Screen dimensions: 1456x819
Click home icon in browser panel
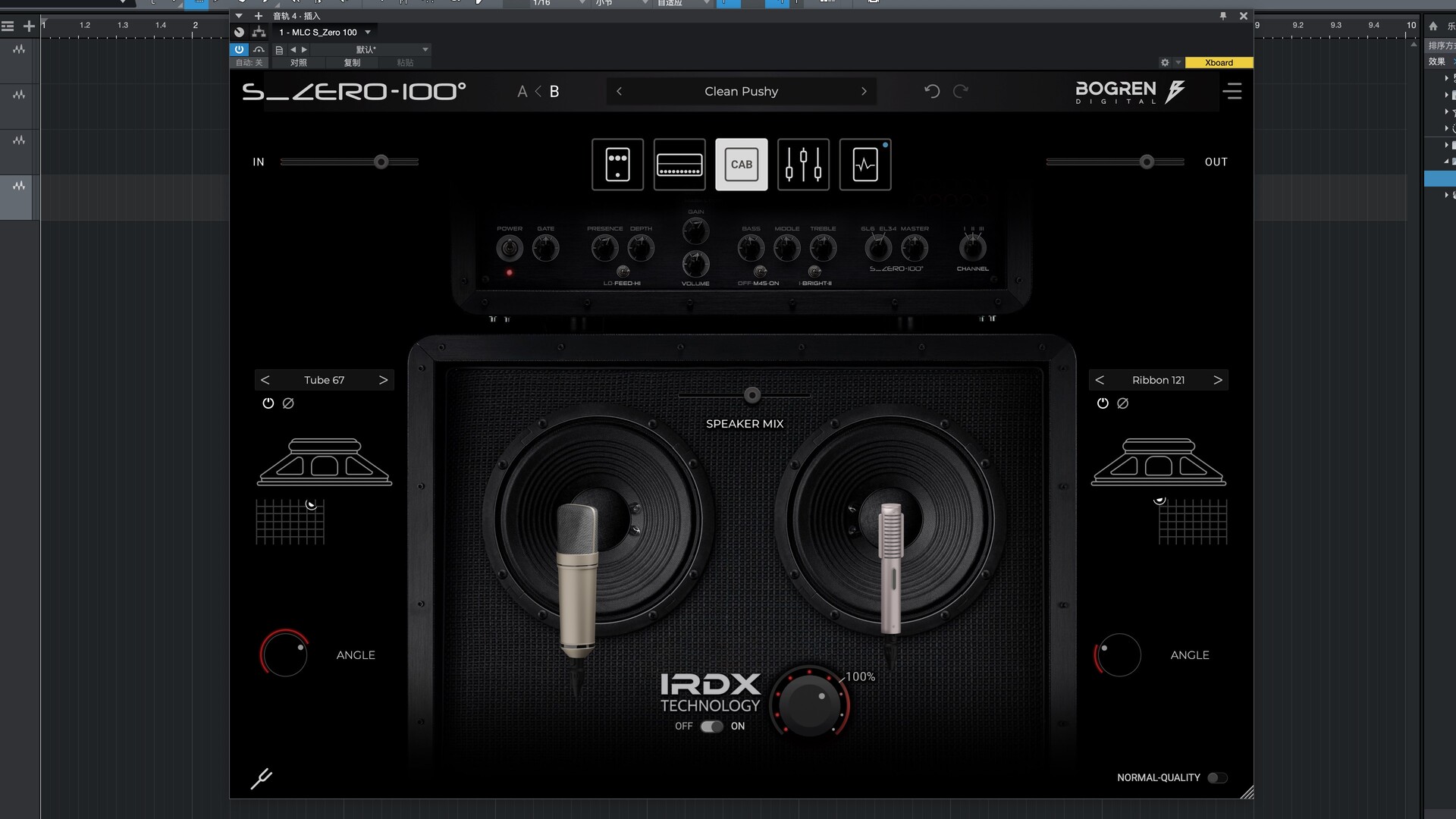[1433, 26]
